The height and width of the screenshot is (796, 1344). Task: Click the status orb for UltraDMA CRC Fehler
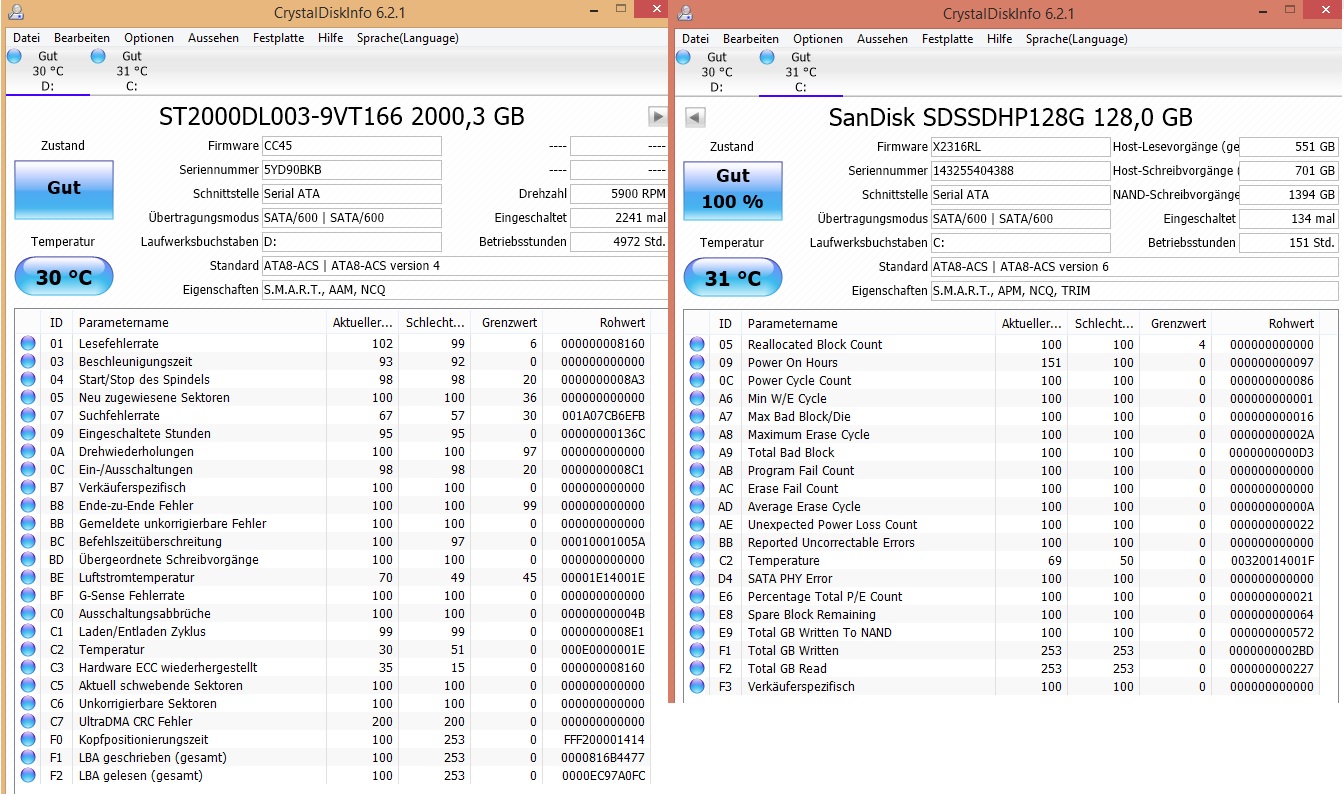coord(28,722)
